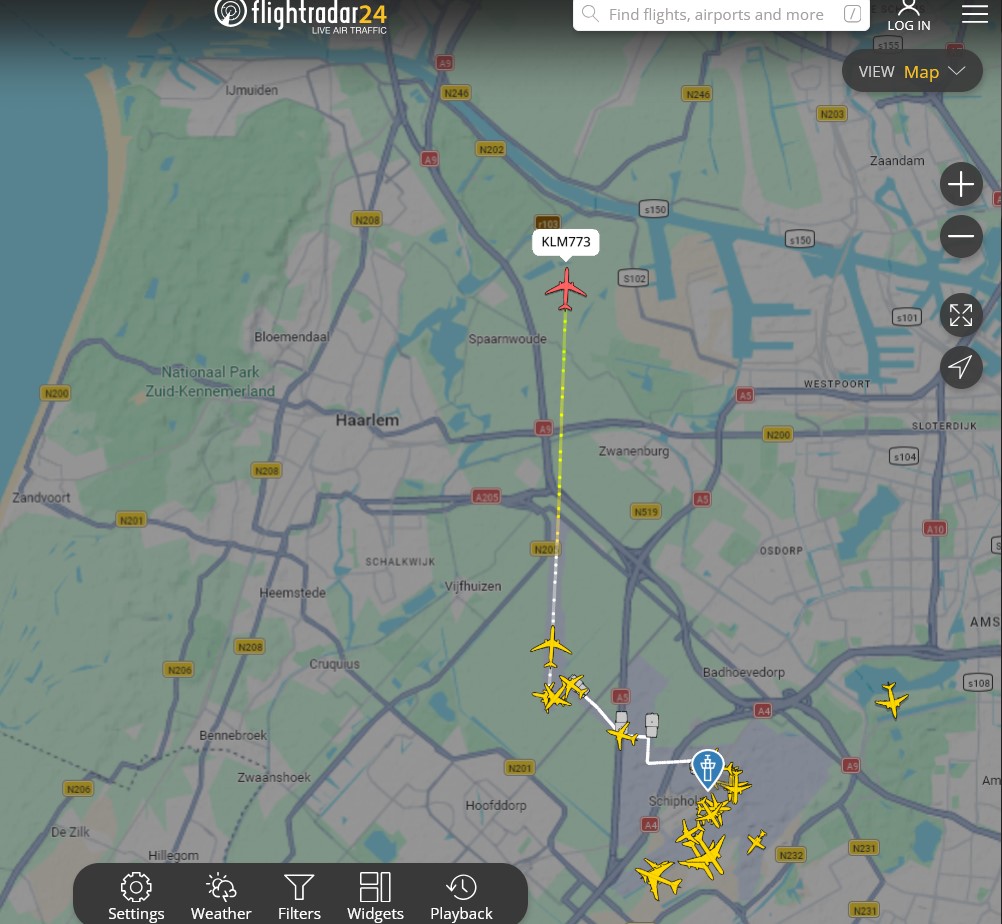Click the SCHALKWIJK label

pyautogui.click(x=401, y=562)
